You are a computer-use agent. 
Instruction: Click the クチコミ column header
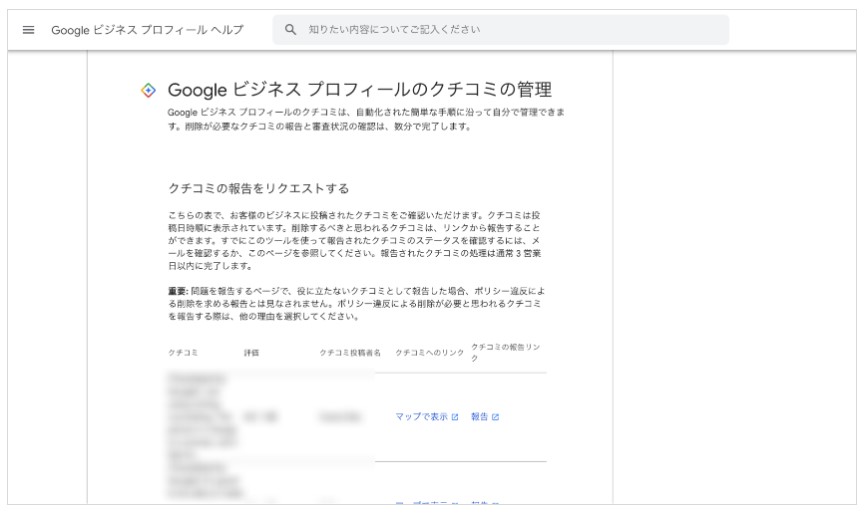pos(183,353)
